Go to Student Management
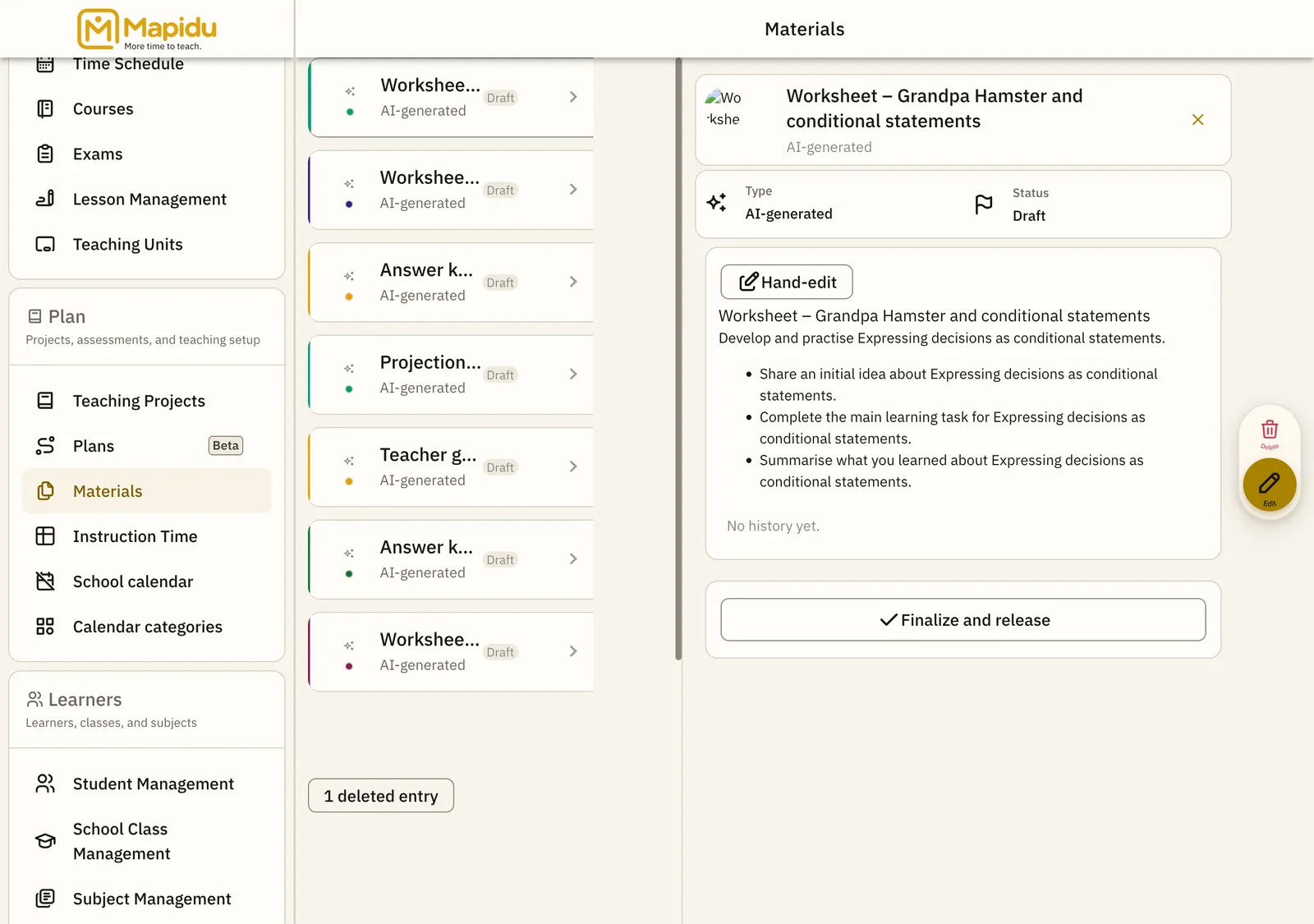The height and width of the screenshot is (924, 1314). pyautogui.click(x=147, y=784)
